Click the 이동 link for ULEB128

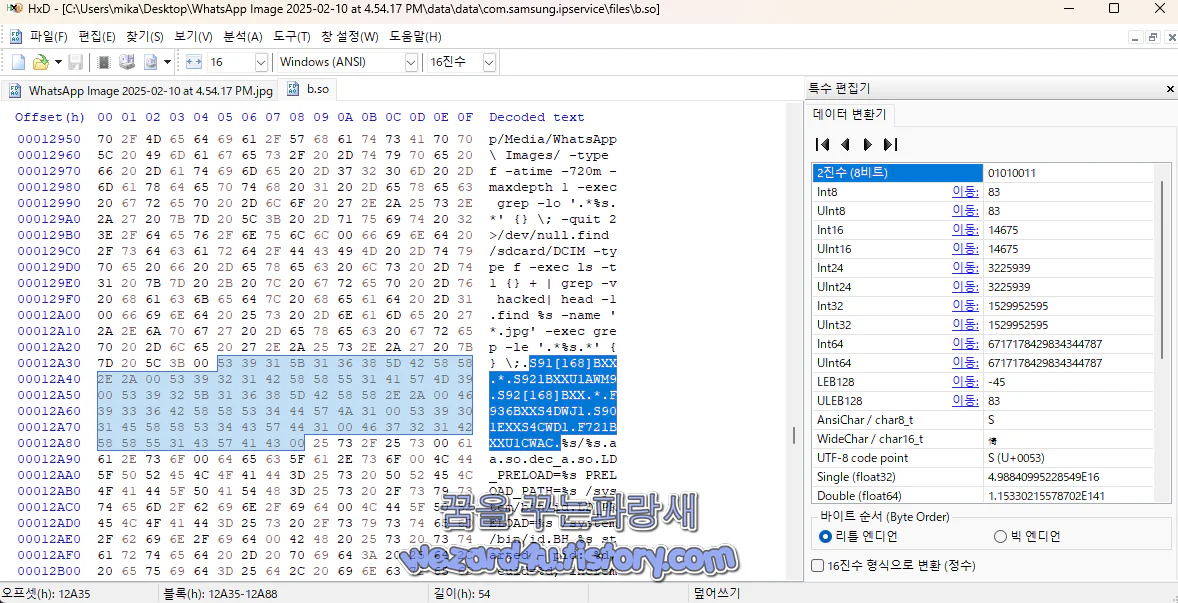coord(965,401)
